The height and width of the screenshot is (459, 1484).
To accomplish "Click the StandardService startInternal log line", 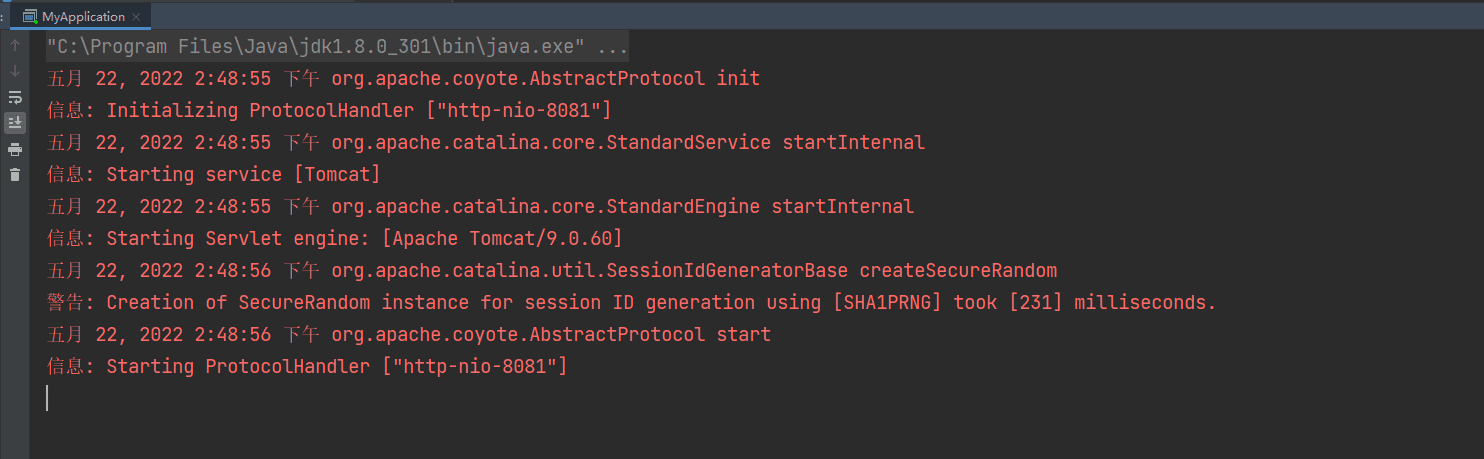I will (486, 142).
